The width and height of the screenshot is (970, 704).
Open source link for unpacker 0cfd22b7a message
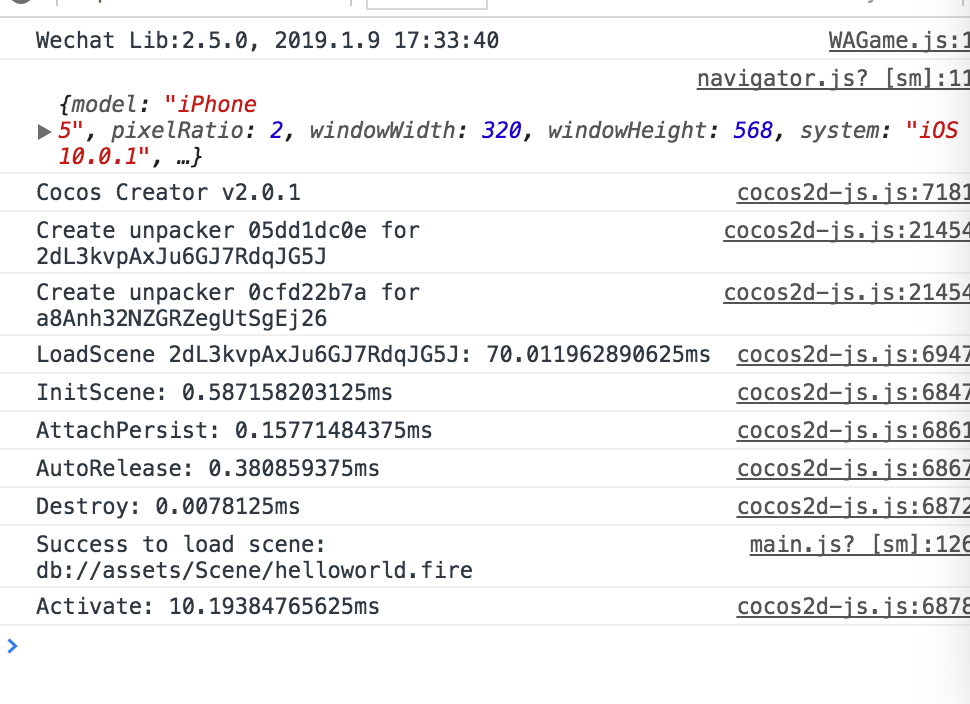(x=846, y=292)
